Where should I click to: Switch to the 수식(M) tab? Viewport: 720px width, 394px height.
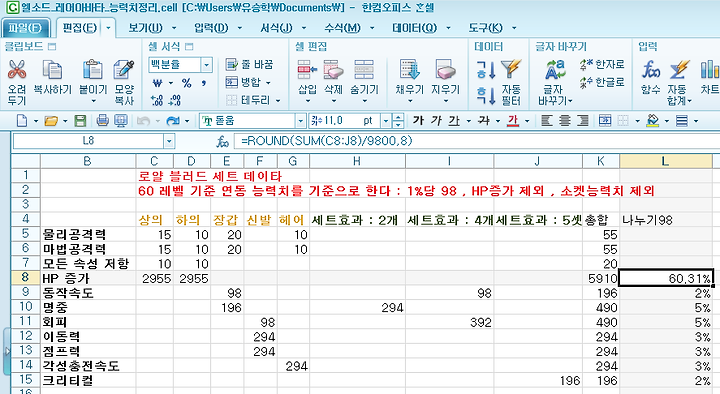click(342, 28)
